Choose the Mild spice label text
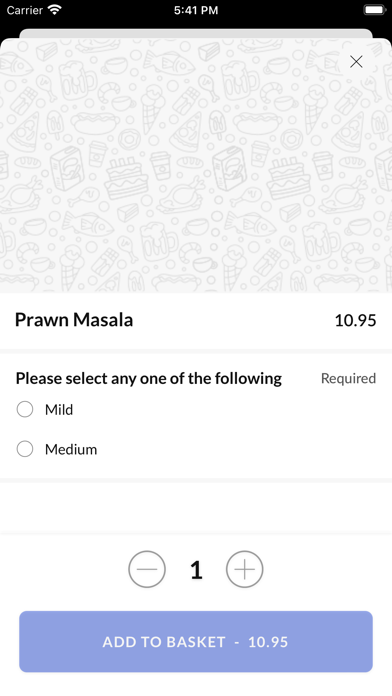The image size is (392, 696). pos(59,410)
